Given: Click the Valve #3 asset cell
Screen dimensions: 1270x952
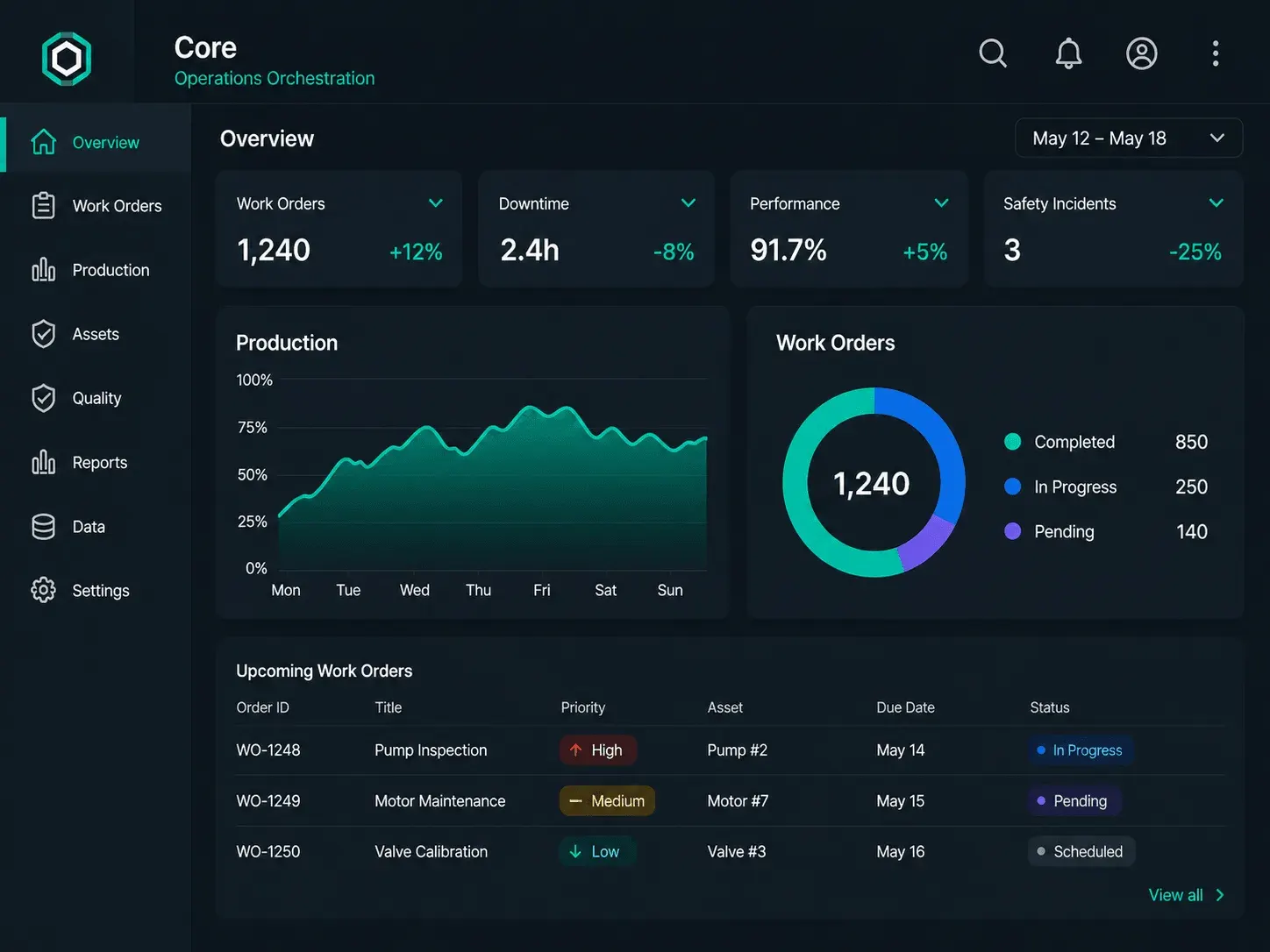Looking at the screenshot, I should 737,852.
